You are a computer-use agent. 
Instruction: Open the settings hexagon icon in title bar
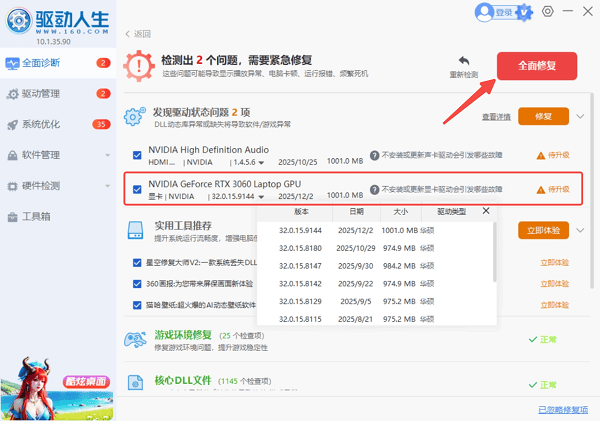coord(548,11)
